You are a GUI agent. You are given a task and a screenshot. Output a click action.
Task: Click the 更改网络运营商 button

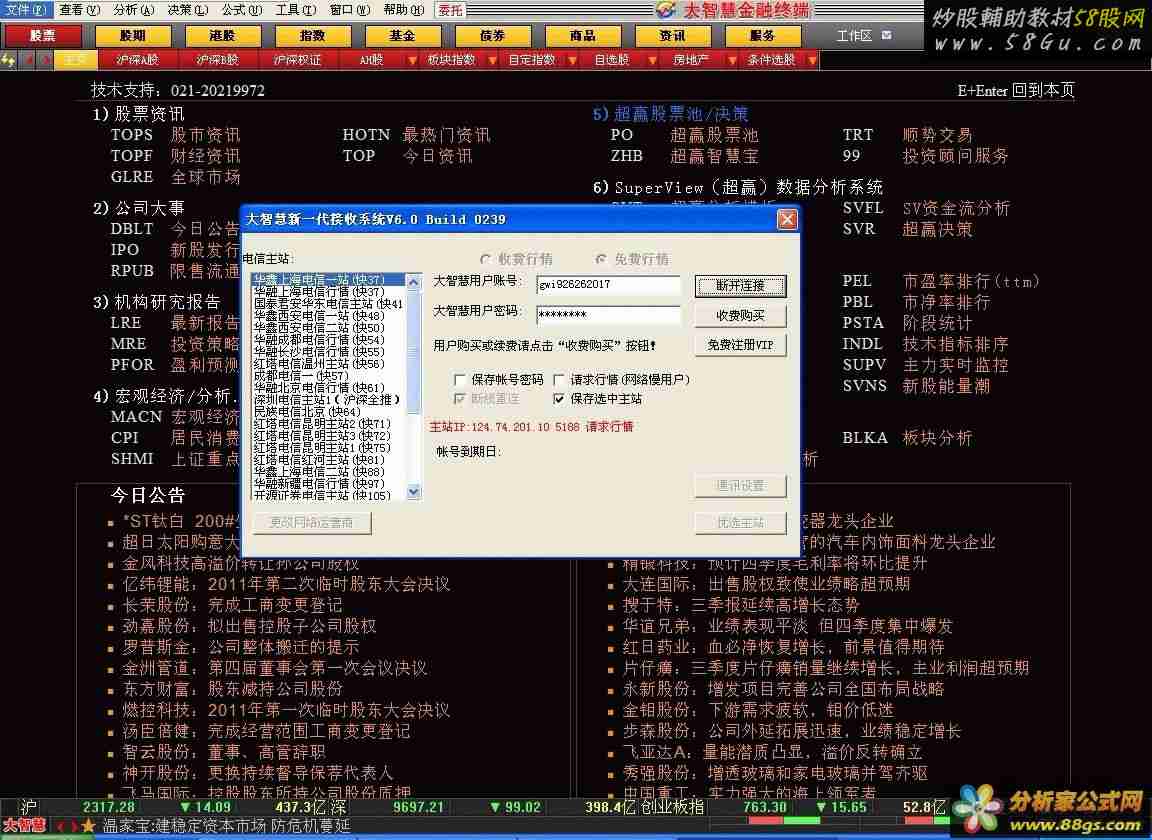pyautogui.click(x=312, y=523)
